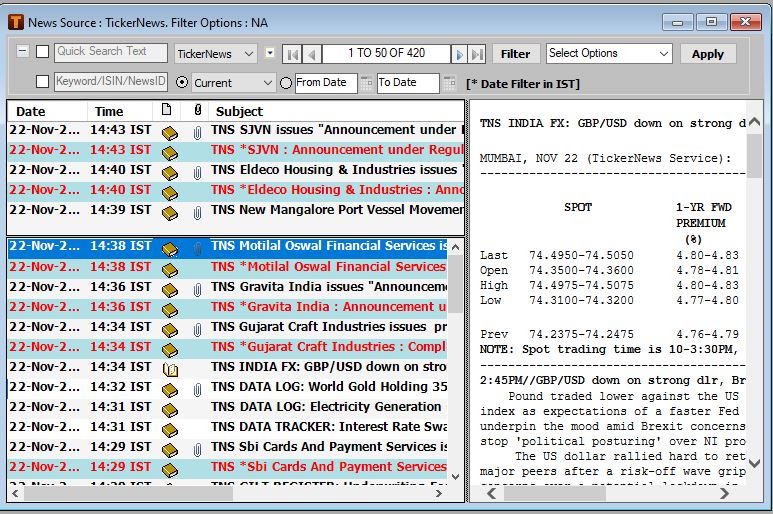Open the TickerNews source dropdown
Image resolution: width=773 pixels, height=514 pixels.
215,54
